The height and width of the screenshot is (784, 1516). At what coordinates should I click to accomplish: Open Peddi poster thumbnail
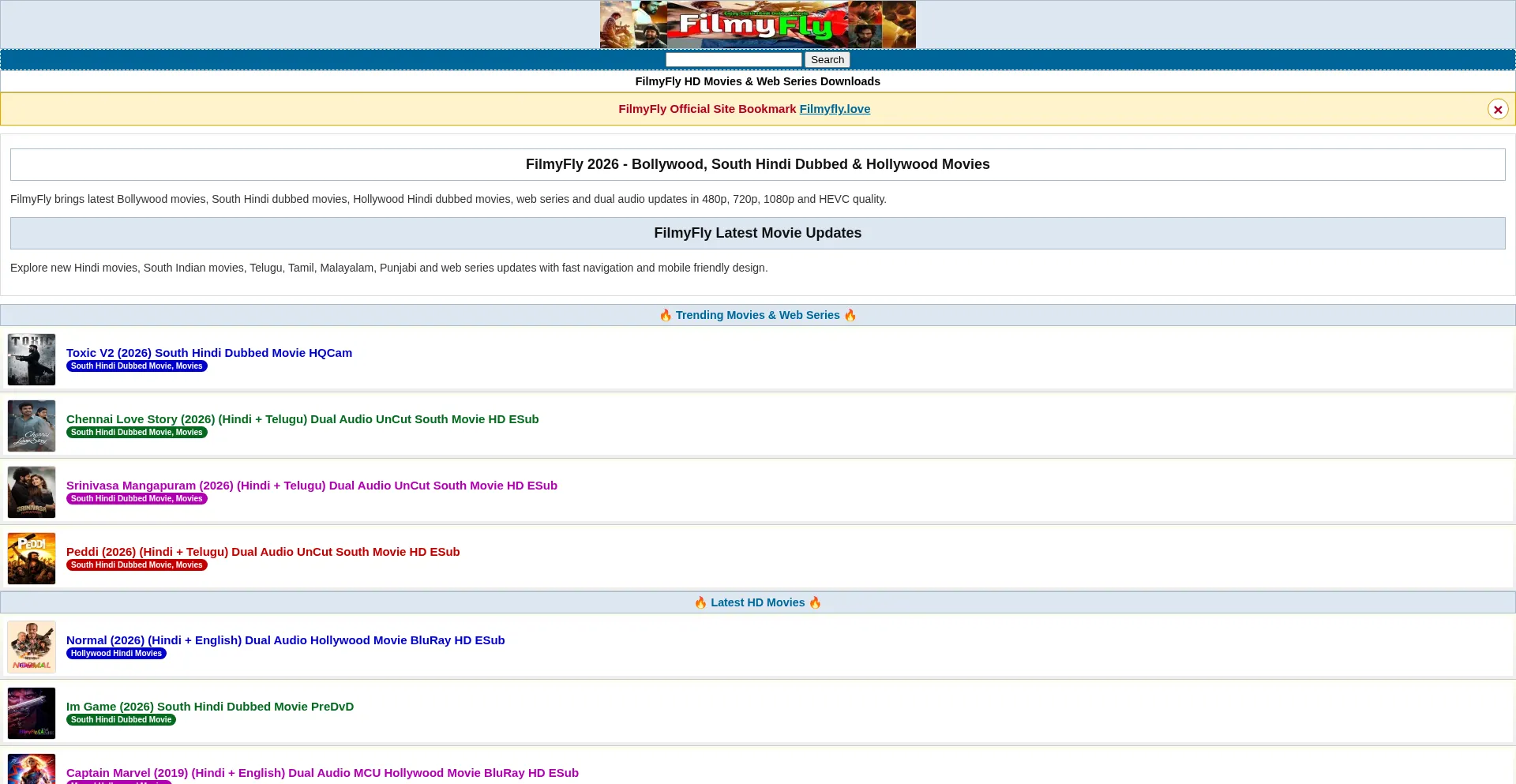pos(32,558)
